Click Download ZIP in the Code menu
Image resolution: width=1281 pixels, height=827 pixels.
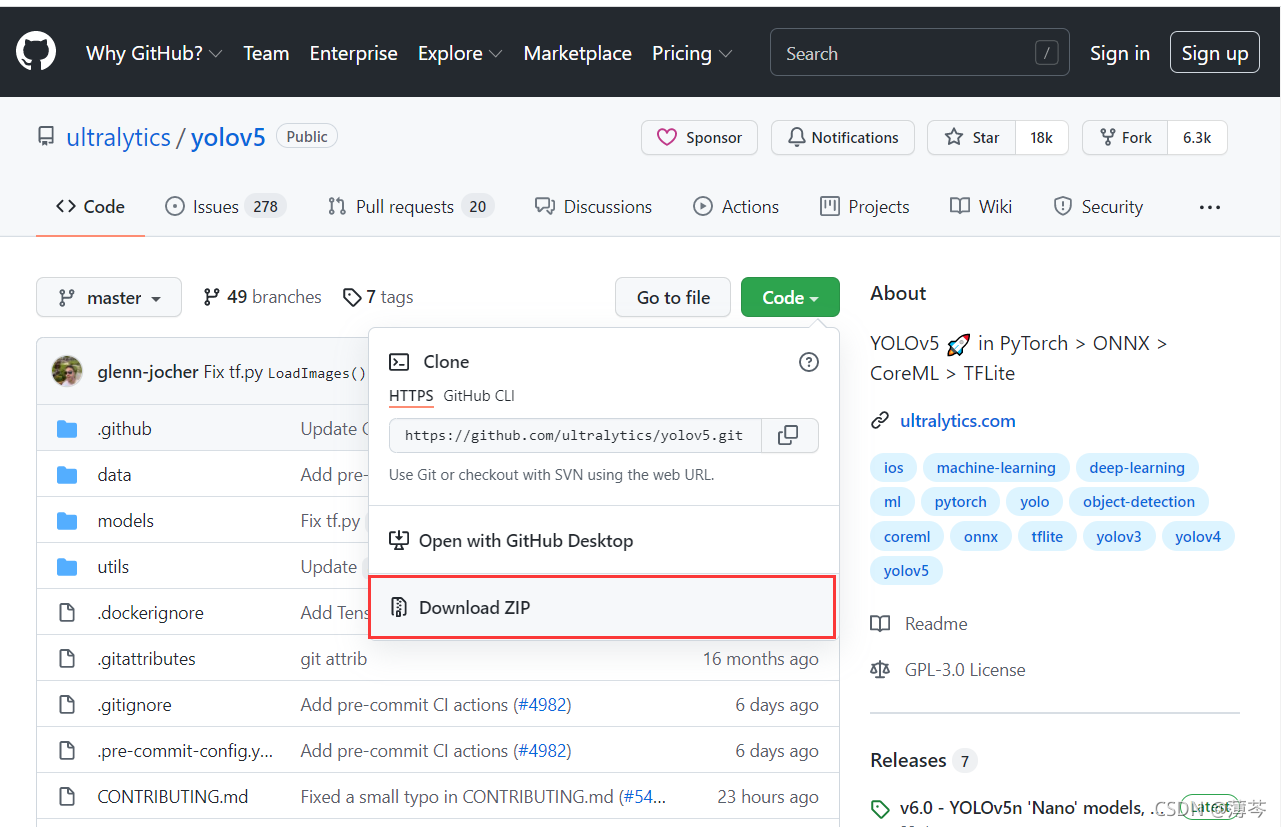tap(602, 607)
